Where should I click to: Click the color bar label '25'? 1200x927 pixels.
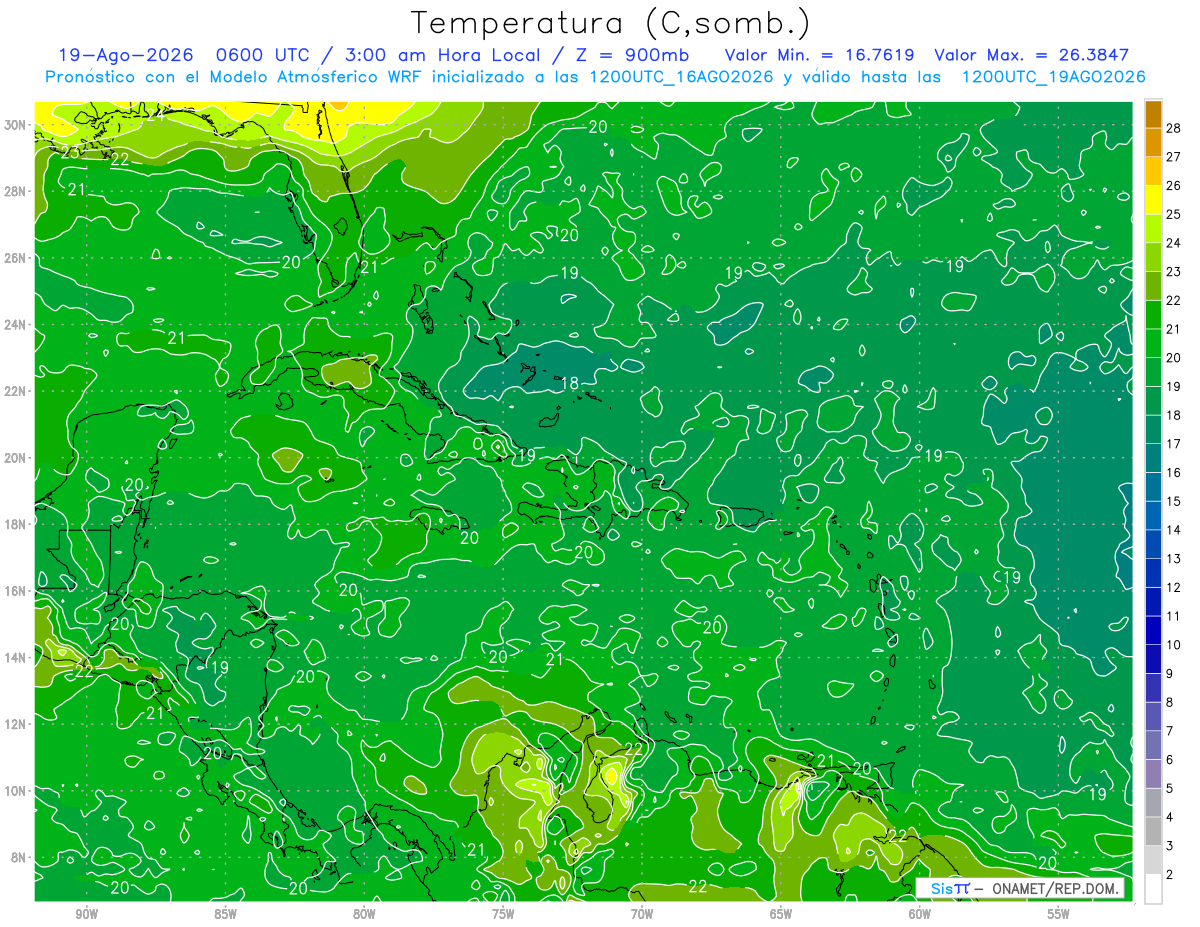click(1174, 214)
